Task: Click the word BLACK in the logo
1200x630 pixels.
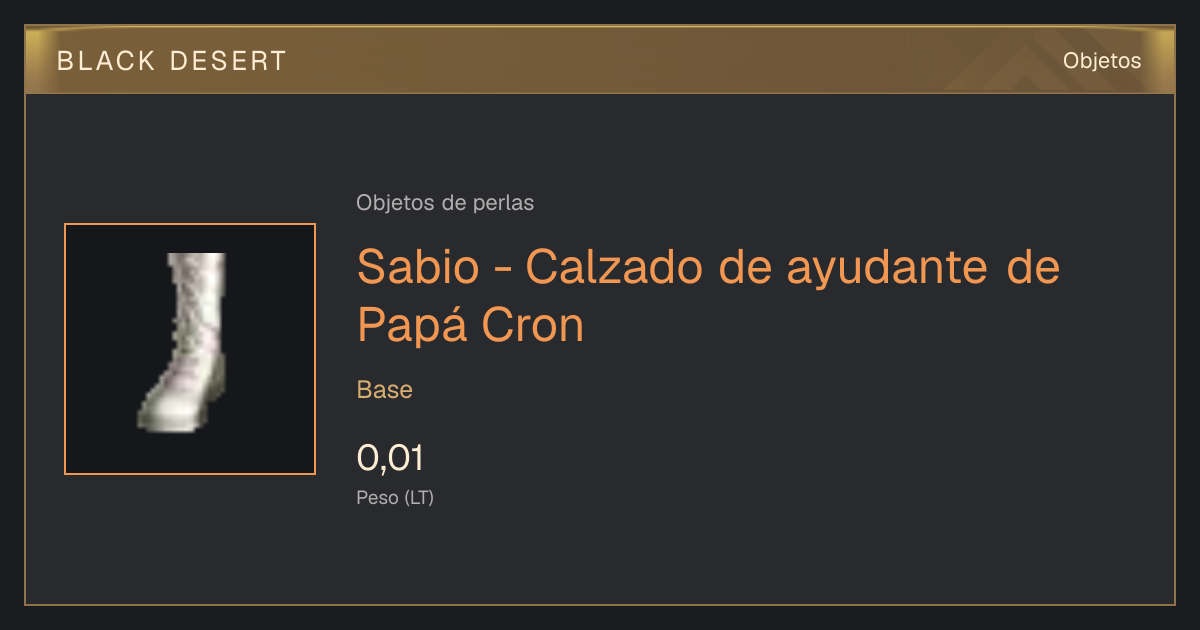Action: click(x=107, y=61)
